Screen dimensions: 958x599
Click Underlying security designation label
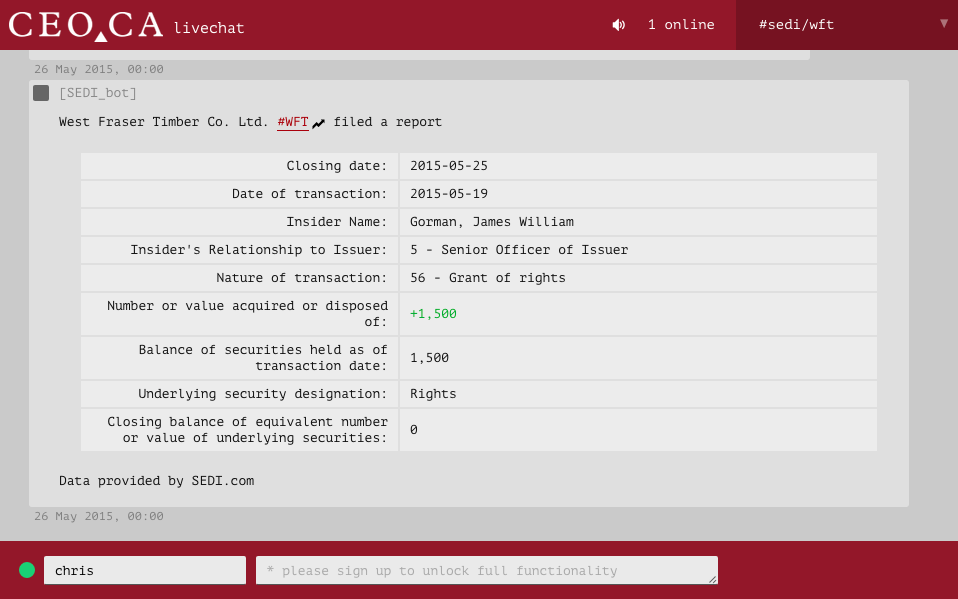[263, 394]
